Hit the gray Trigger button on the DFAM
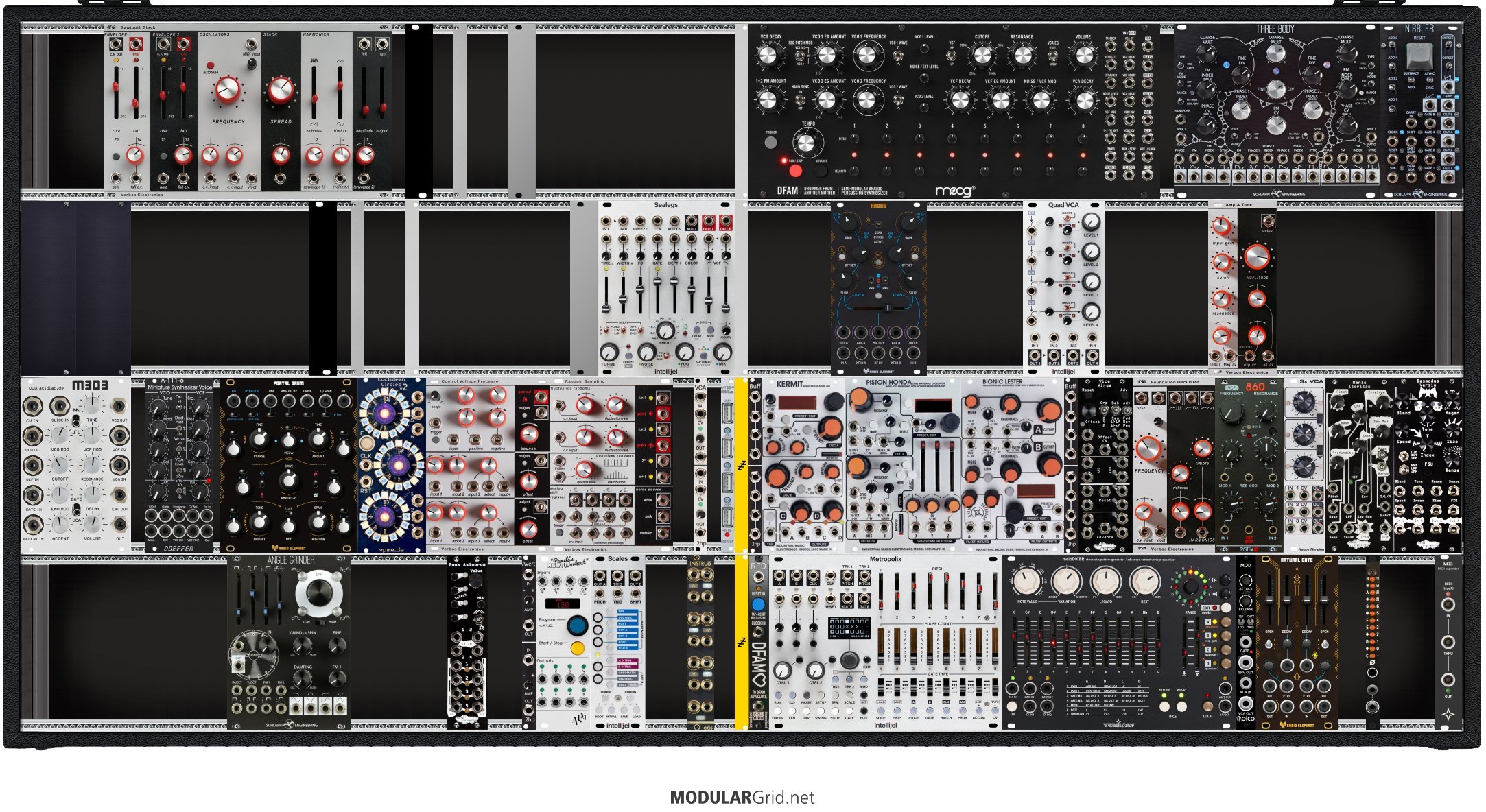Screen dimensions: 1486x812 tap(771, 143)
